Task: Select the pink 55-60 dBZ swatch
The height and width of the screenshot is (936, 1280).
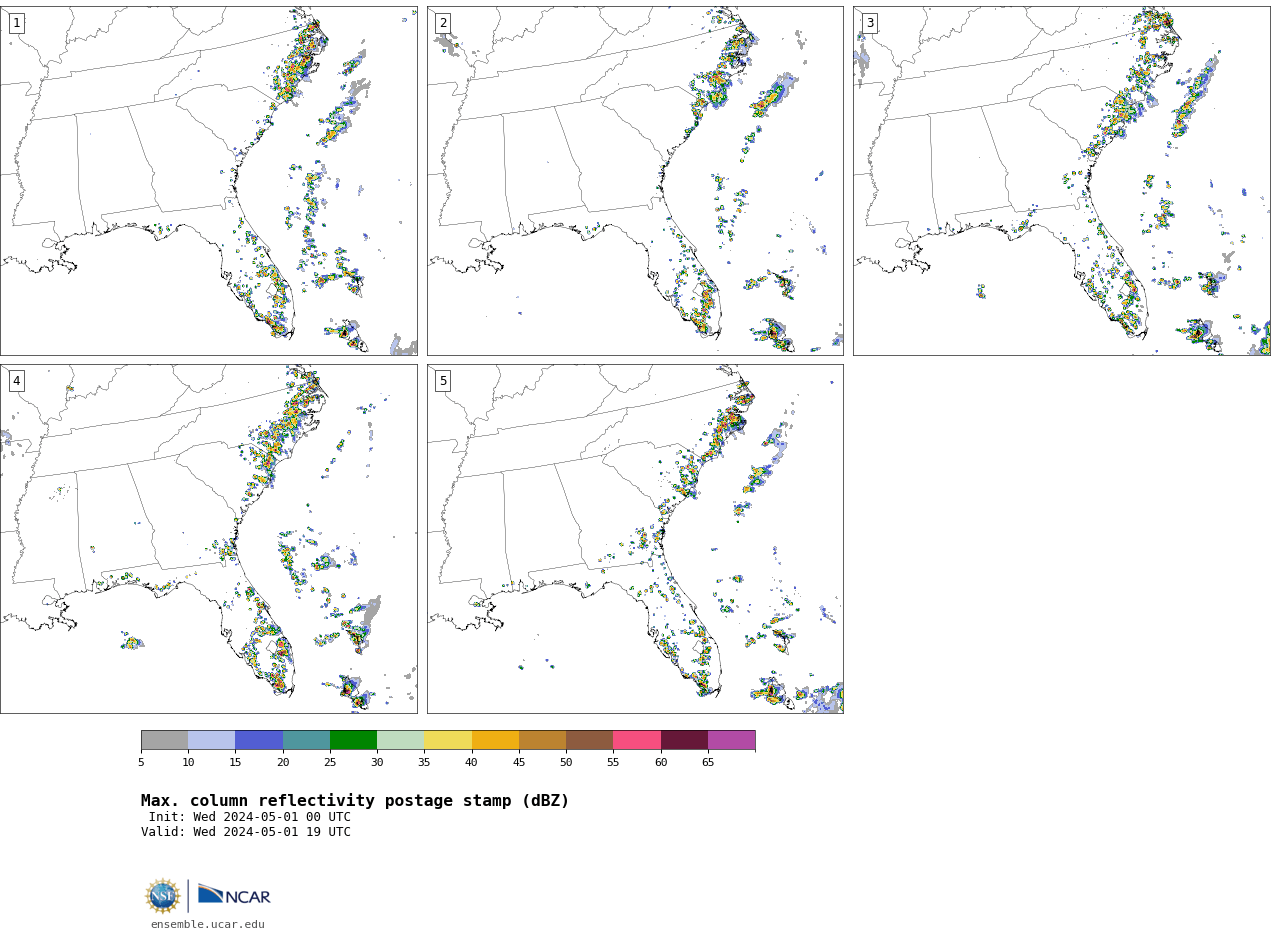Action: point(637,740)
